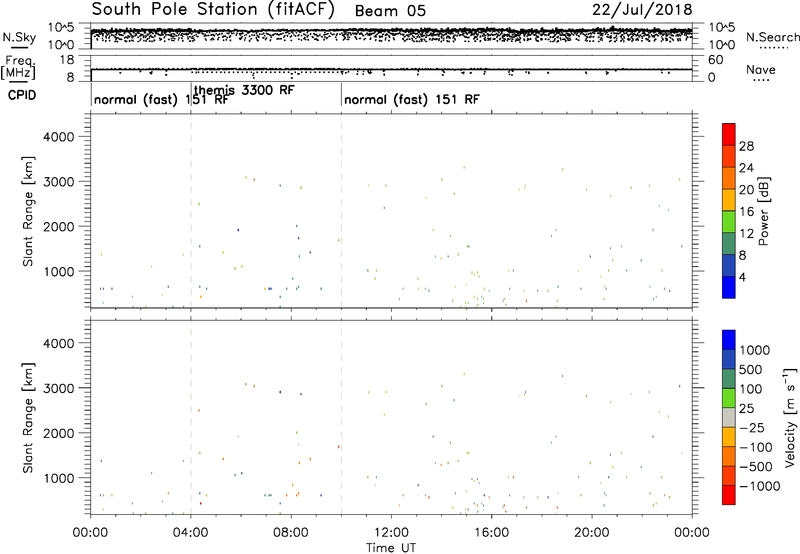Click the 'CPID' row label

click(x=22, y=95)
